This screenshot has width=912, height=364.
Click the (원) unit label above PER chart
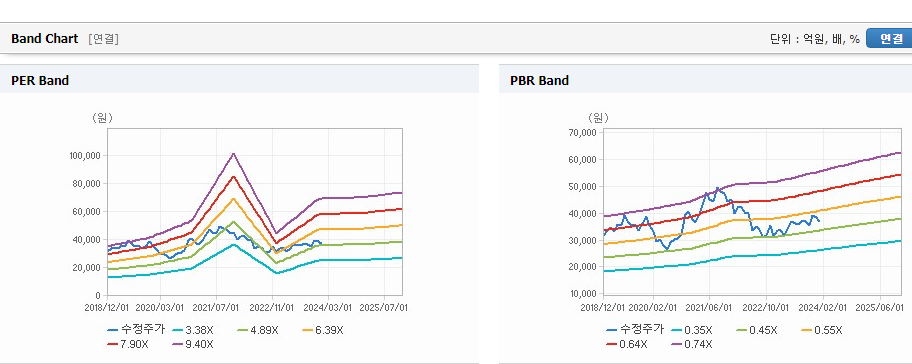click(x=102, y=117)
